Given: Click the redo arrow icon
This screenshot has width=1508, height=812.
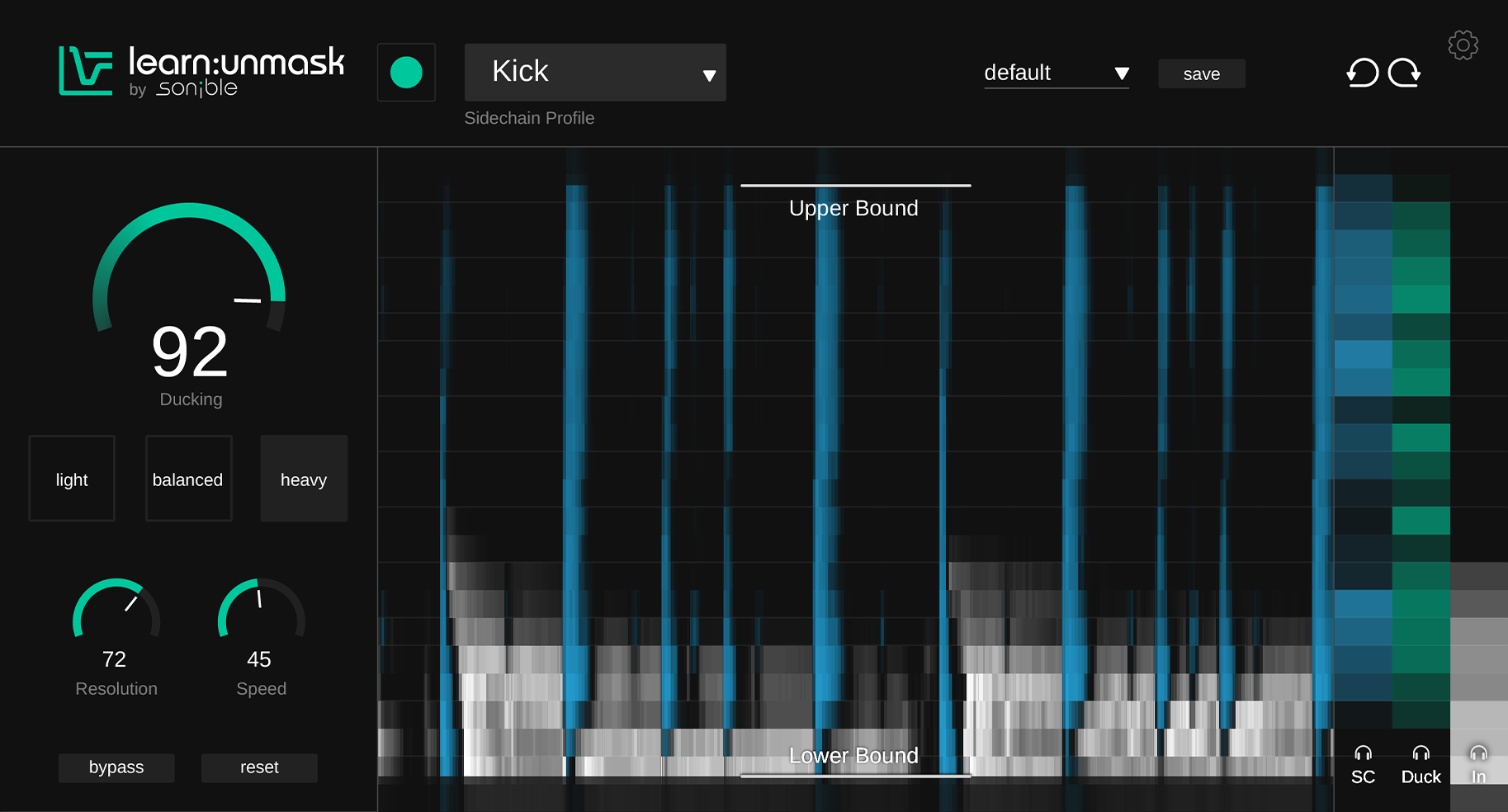Looking at the screenshot, I should click(1404, 73).
